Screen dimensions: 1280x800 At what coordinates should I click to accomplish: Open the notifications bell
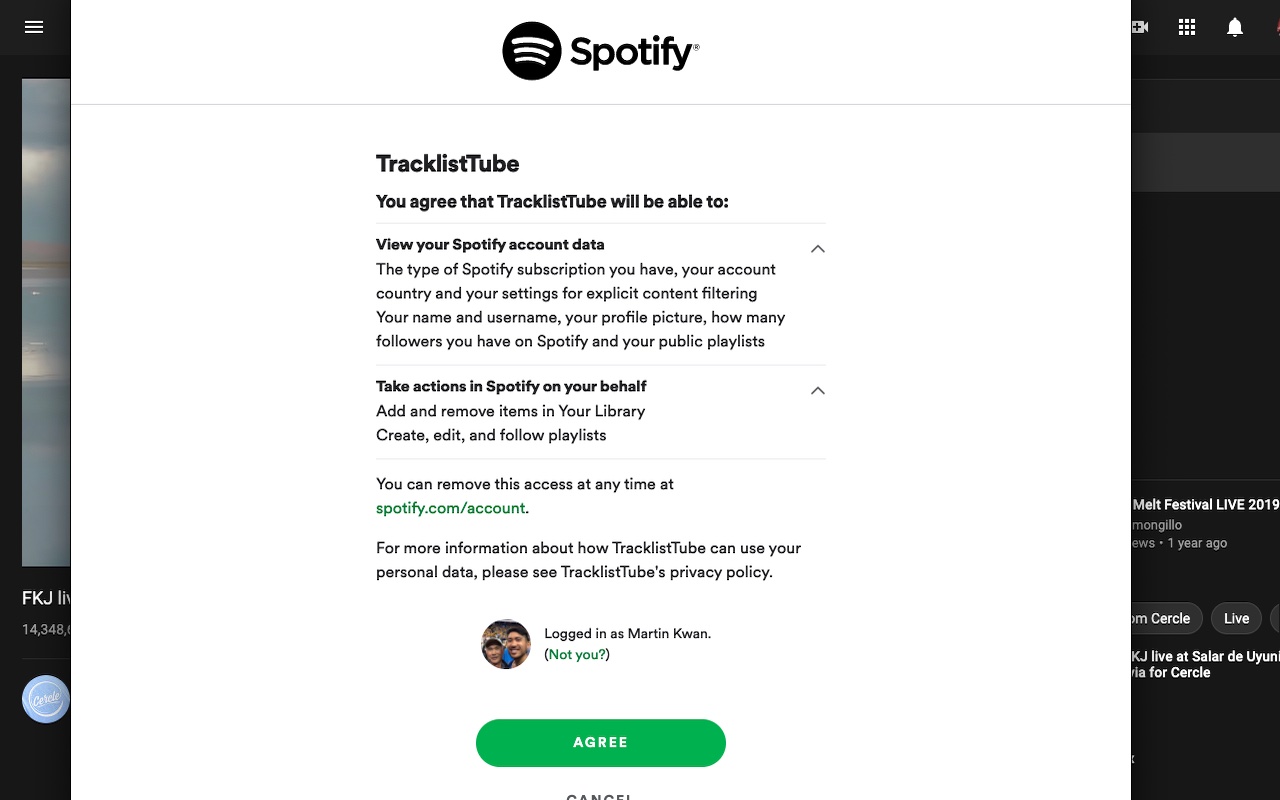1235,27
